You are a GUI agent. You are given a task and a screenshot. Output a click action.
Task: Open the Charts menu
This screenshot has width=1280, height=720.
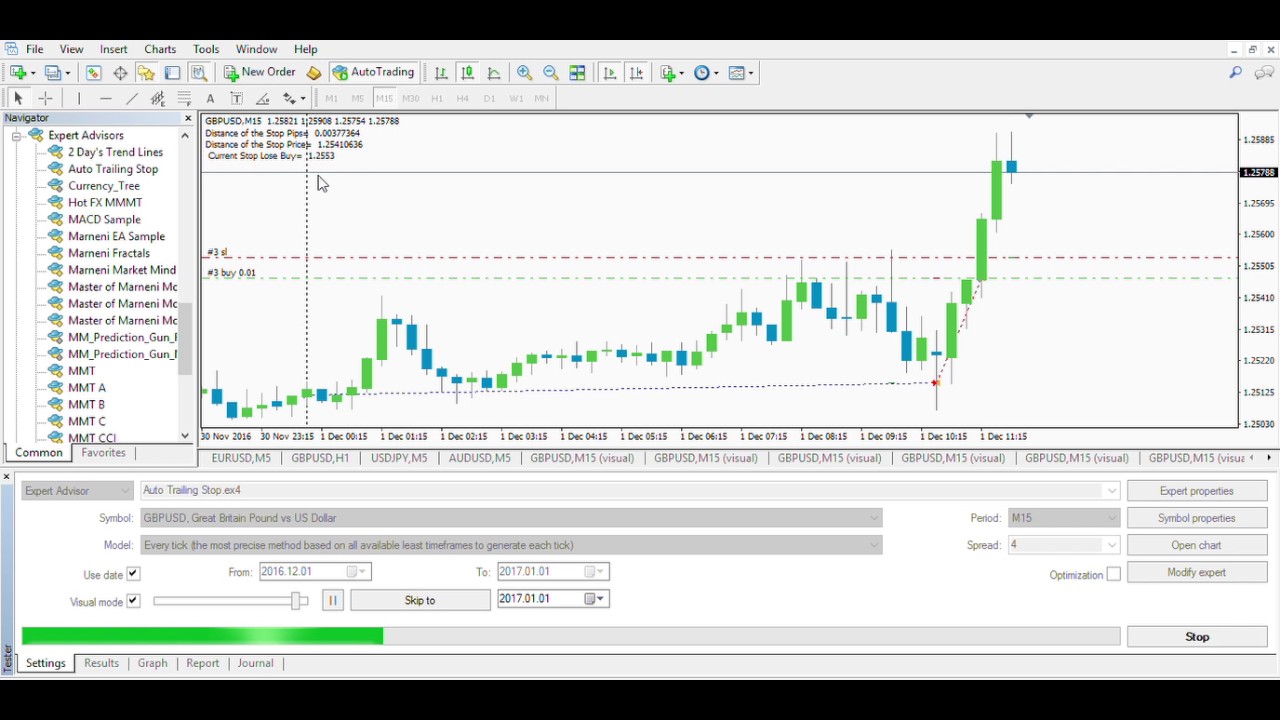tap(160, 49)
